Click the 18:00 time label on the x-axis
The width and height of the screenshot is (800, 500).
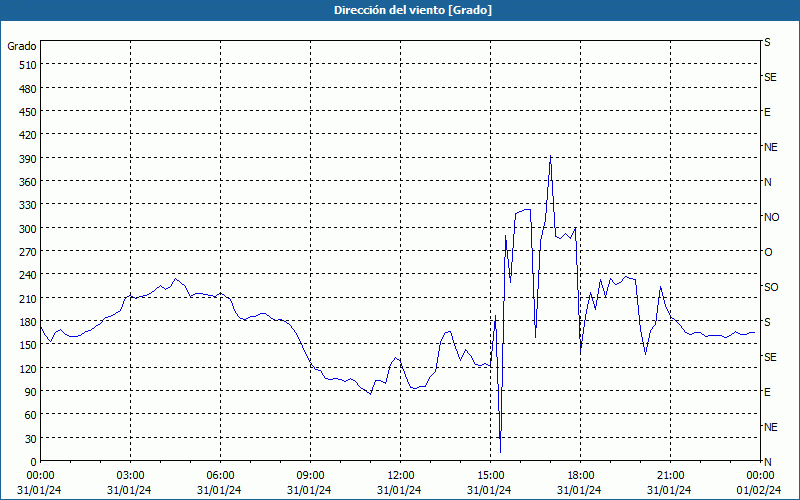point(581,476)
